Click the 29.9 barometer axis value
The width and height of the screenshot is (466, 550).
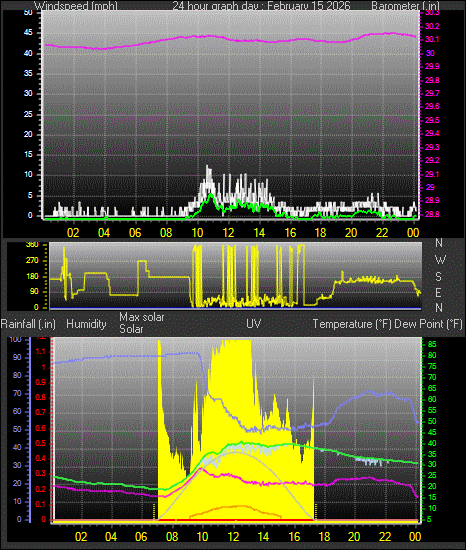[432, 66]
